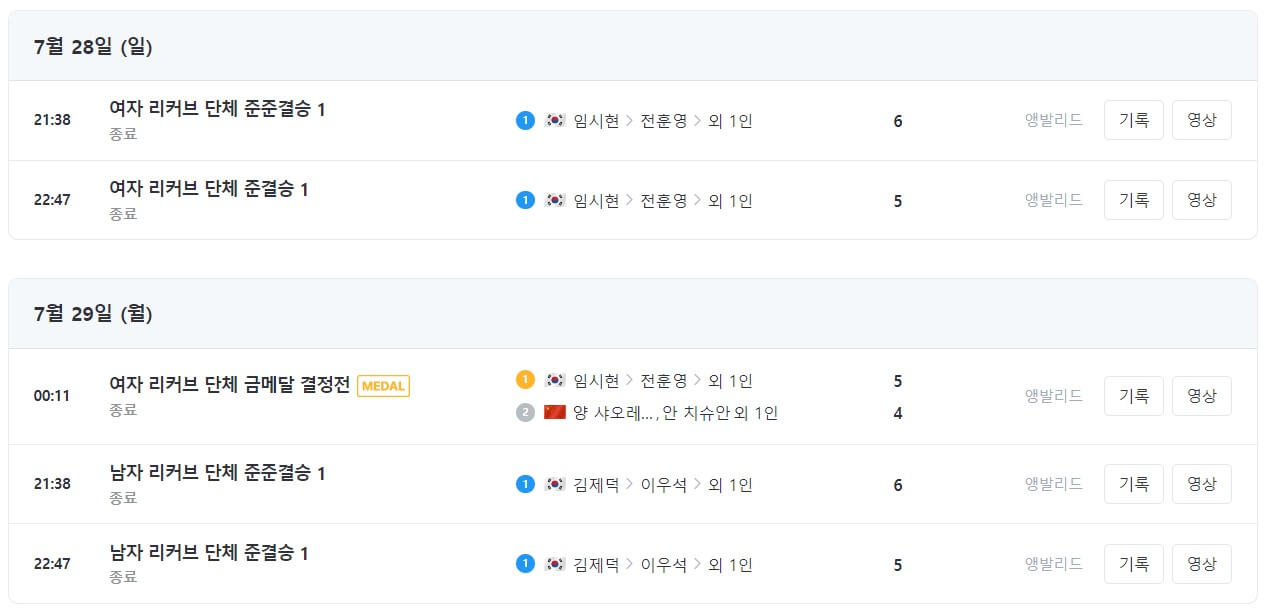Click the gray rank 2 badge on China team row
Image resolution: width=1267 pixels, height=612 pixels.
[x=524, y=412]
